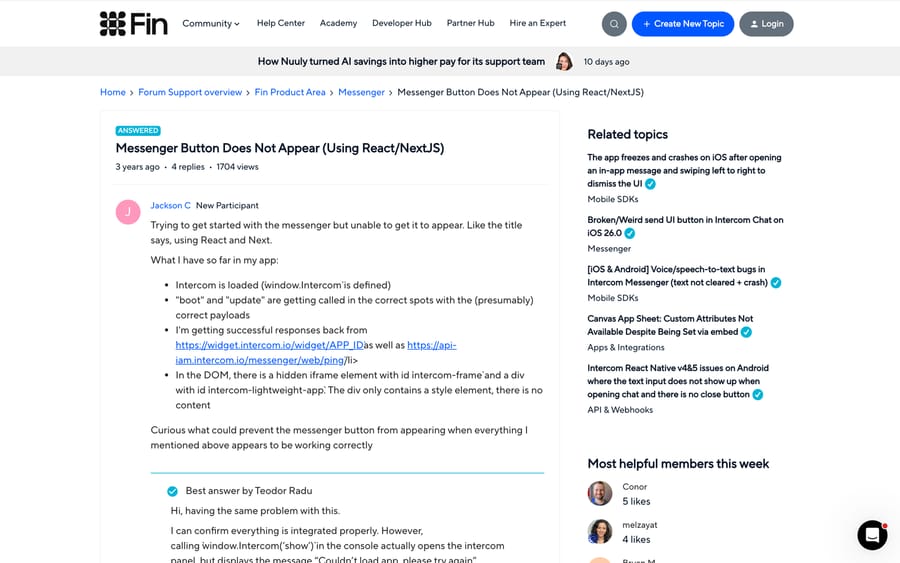Open melzayat's member name link
Viewport: 900px width, 563px height.
coord(639,525)
